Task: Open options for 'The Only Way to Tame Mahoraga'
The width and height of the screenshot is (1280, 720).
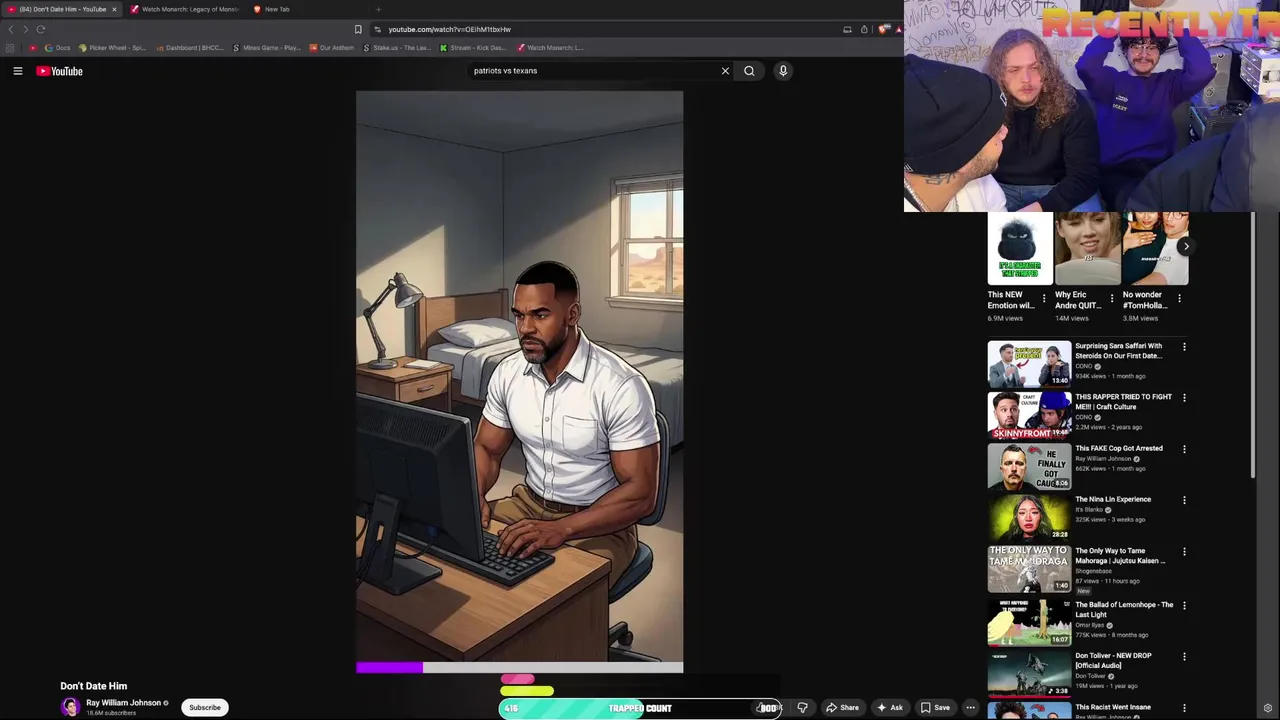Action: pos(1184,552)
